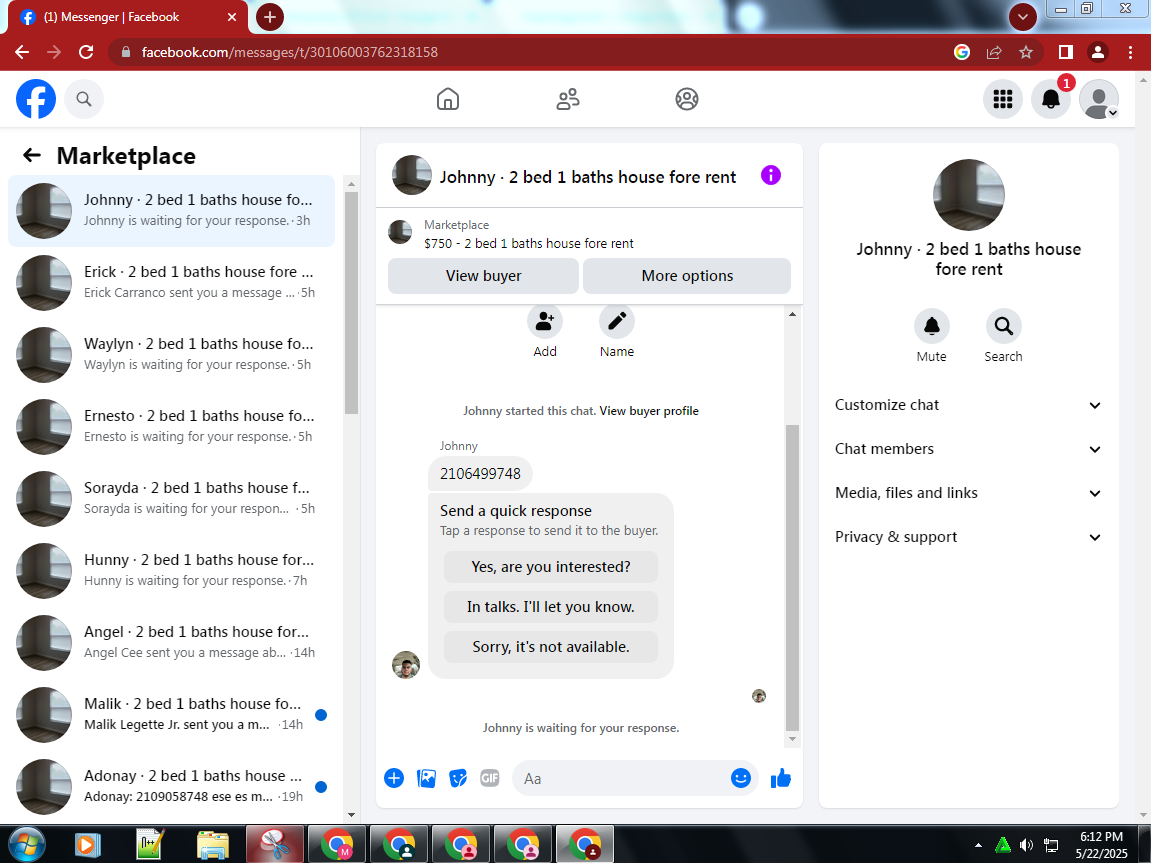Open Johnny's conversation in the list
Viewport: 1151px width, 863px height.
[x=172, y=211]
